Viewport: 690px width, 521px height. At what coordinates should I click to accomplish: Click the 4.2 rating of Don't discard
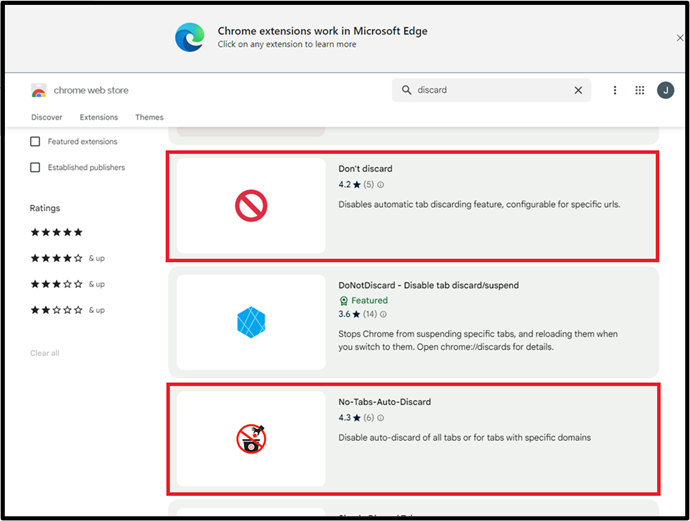click(x=345, y=185)
